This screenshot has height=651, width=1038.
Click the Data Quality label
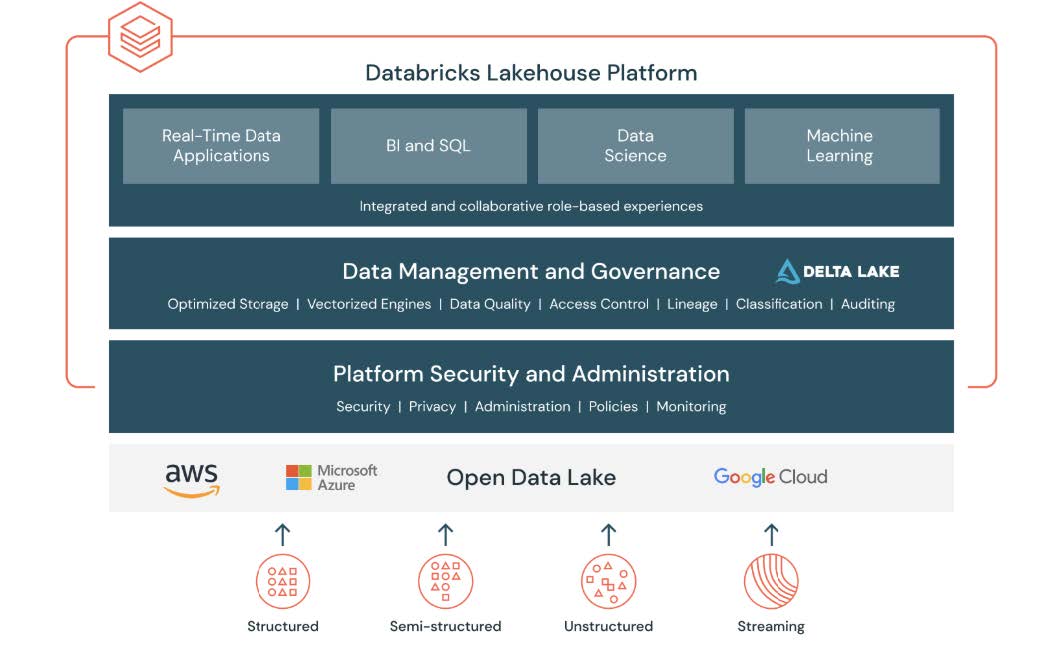[490, 304]
